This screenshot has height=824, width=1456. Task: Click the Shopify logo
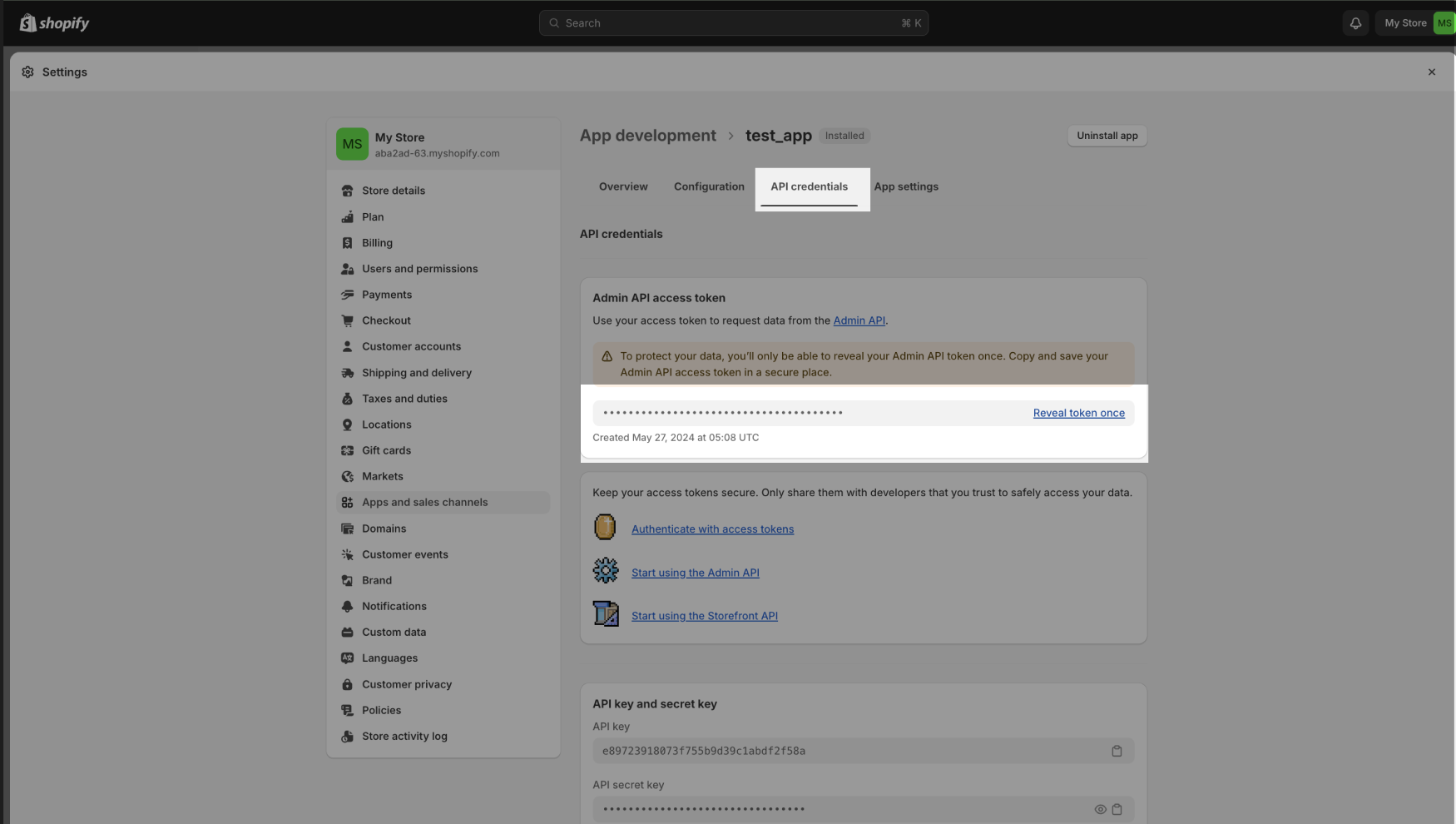55,23
